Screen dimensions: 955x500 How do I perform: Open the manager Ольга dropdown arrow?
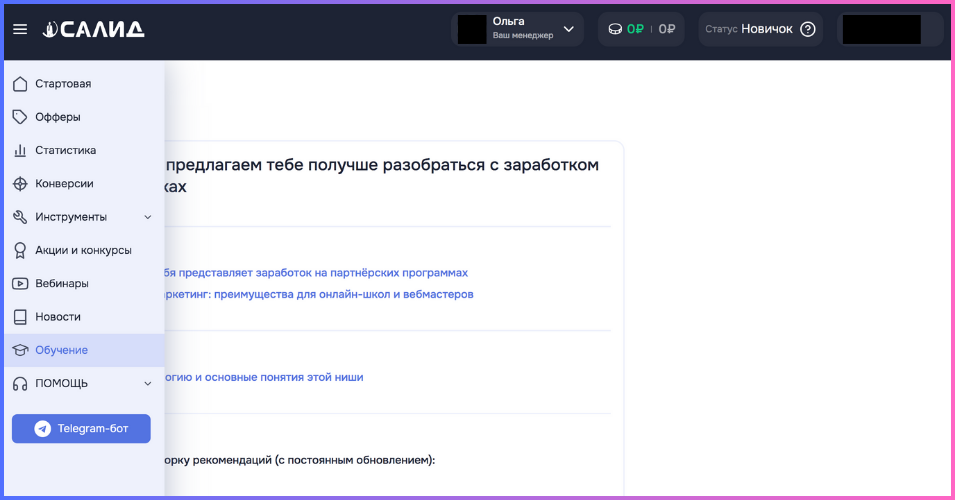coord(569,29)
